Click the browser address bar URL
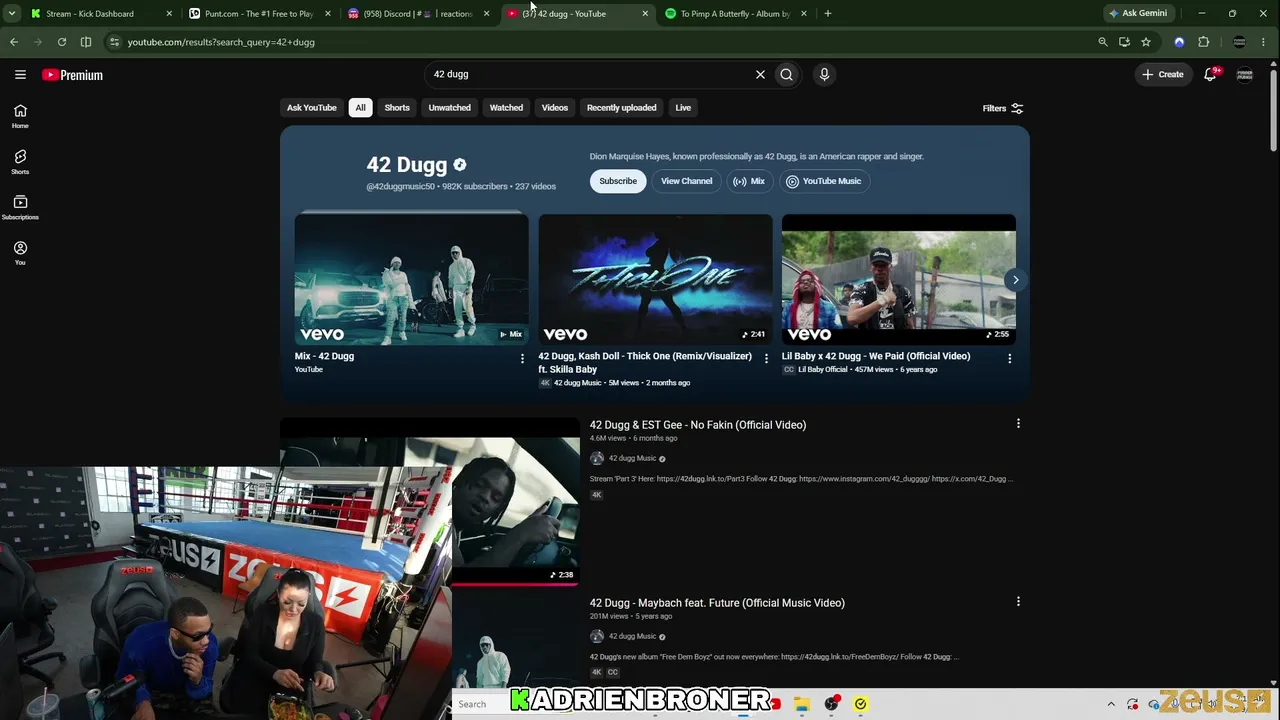This screenshot has width=1280, height=720. click(221, 42)
